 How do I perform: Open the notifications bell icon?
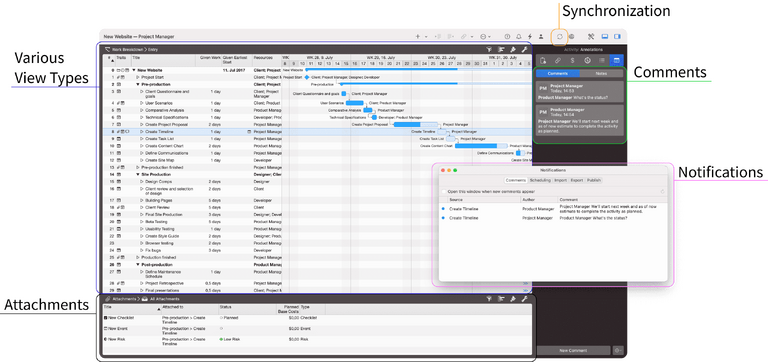[519, 37]
